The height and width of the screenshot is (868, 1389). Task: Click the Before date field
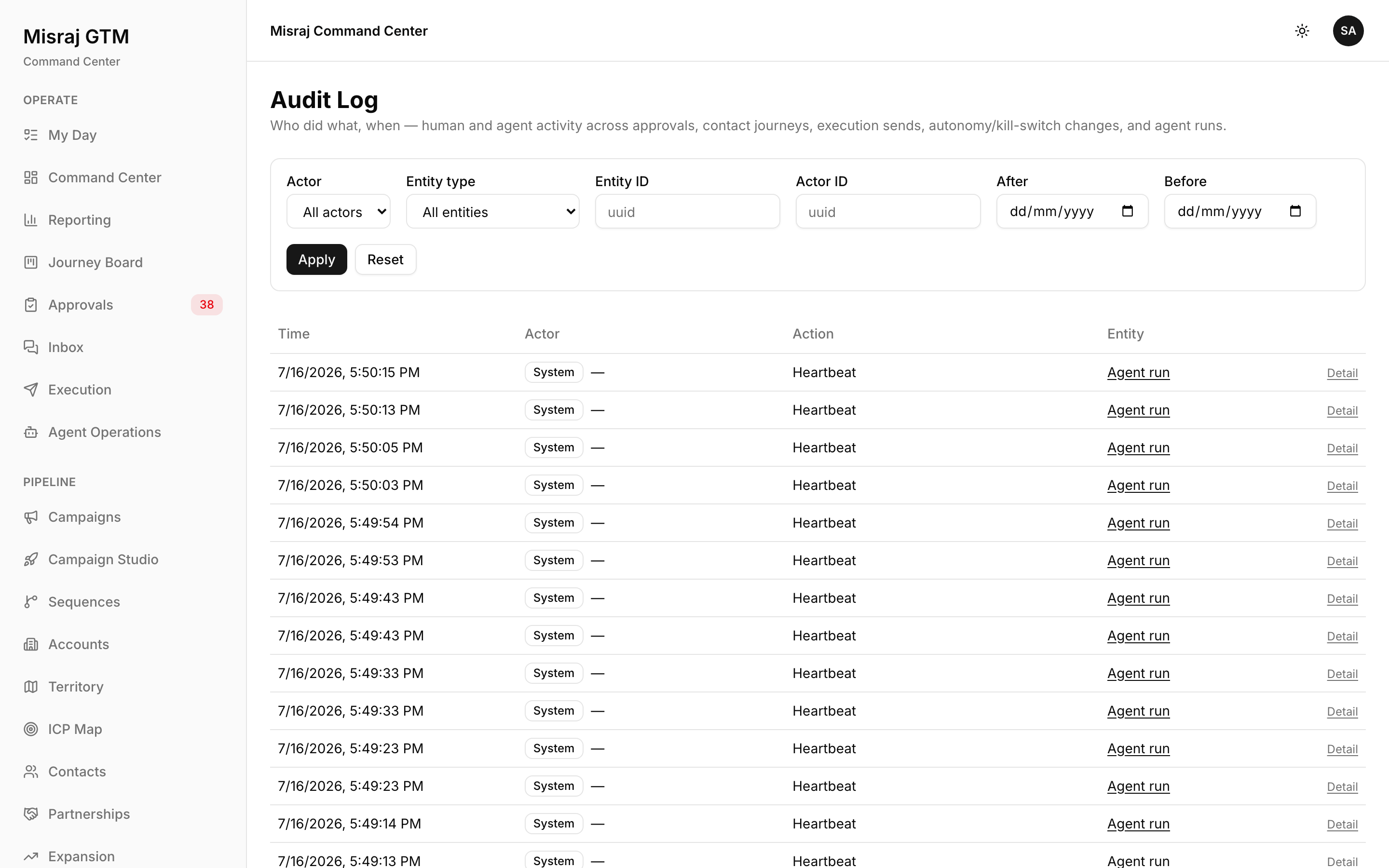point(1240,212)
